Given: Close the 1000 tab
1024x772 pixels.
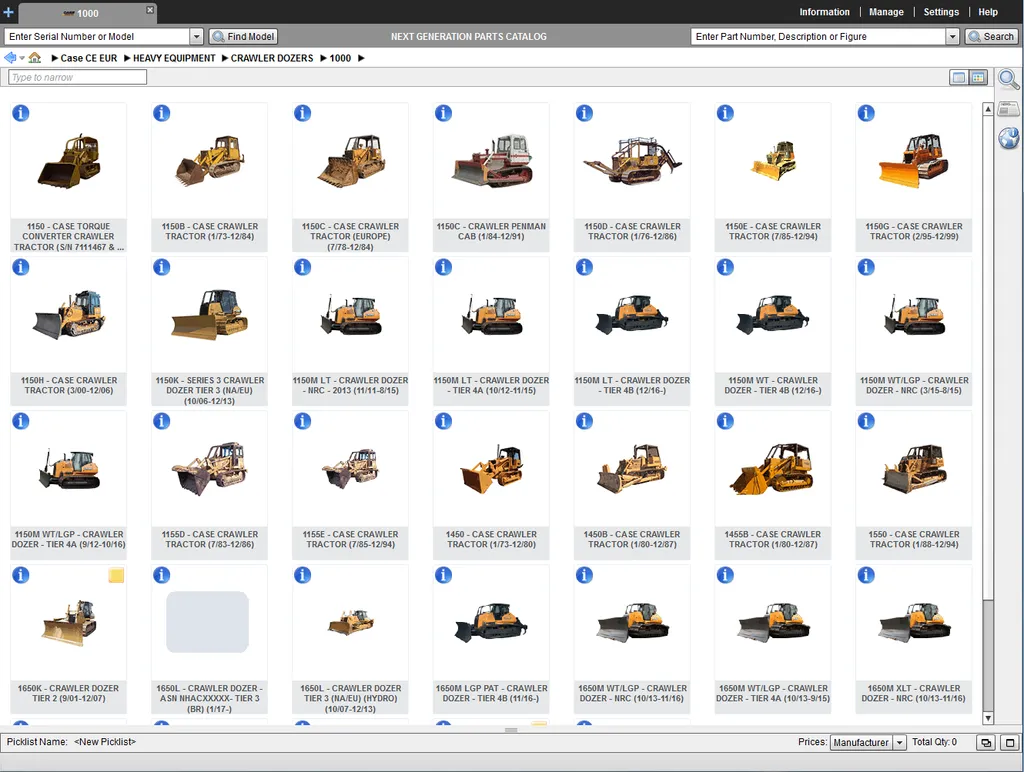Looking at the screenshot, I should 150,10.
